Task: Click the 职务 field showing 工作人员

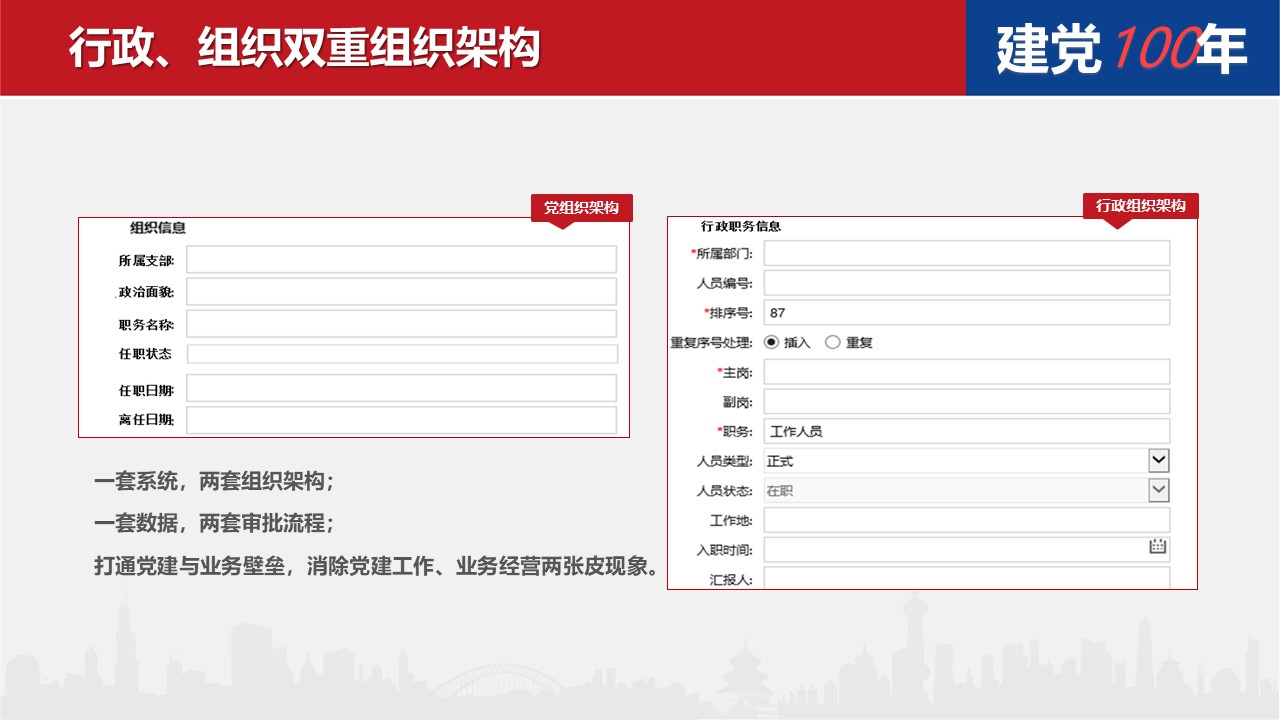Action: pos(966,431)
